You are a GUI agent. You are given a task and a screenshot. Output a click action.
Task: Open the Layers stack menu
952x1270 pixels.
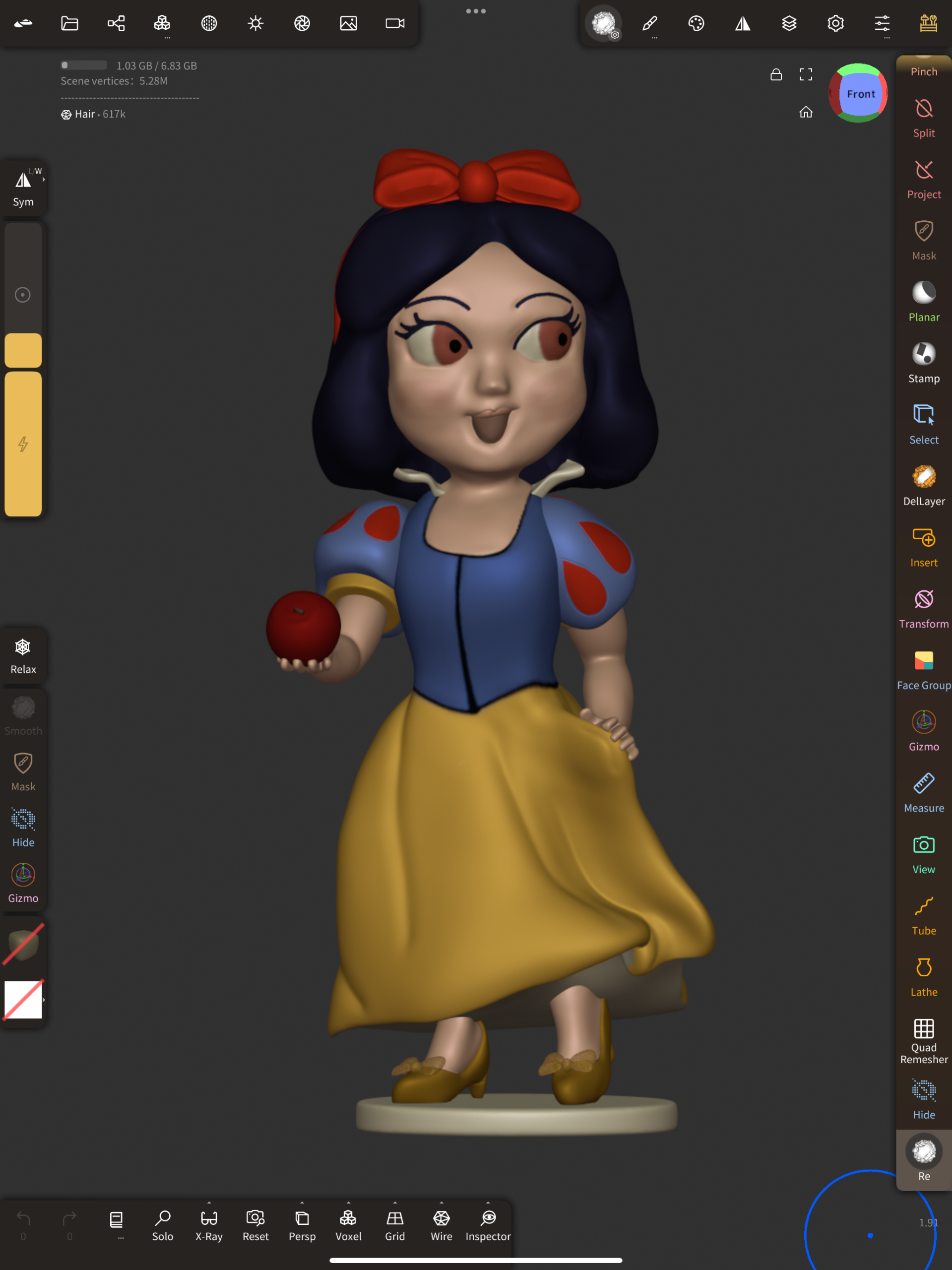[x=789, y=23]
